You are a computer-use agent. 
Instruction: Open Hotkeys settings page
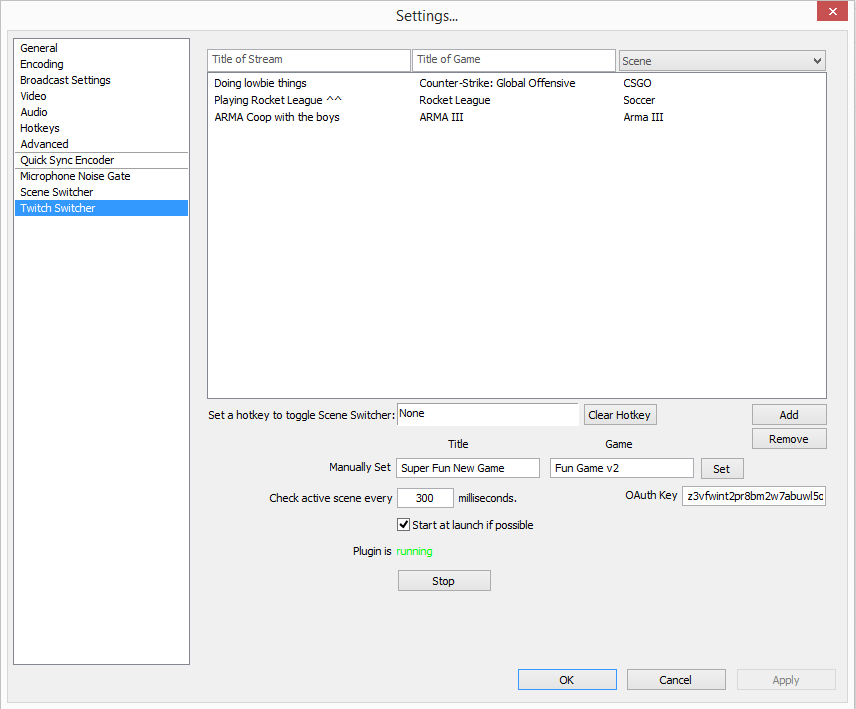[40, 128]
